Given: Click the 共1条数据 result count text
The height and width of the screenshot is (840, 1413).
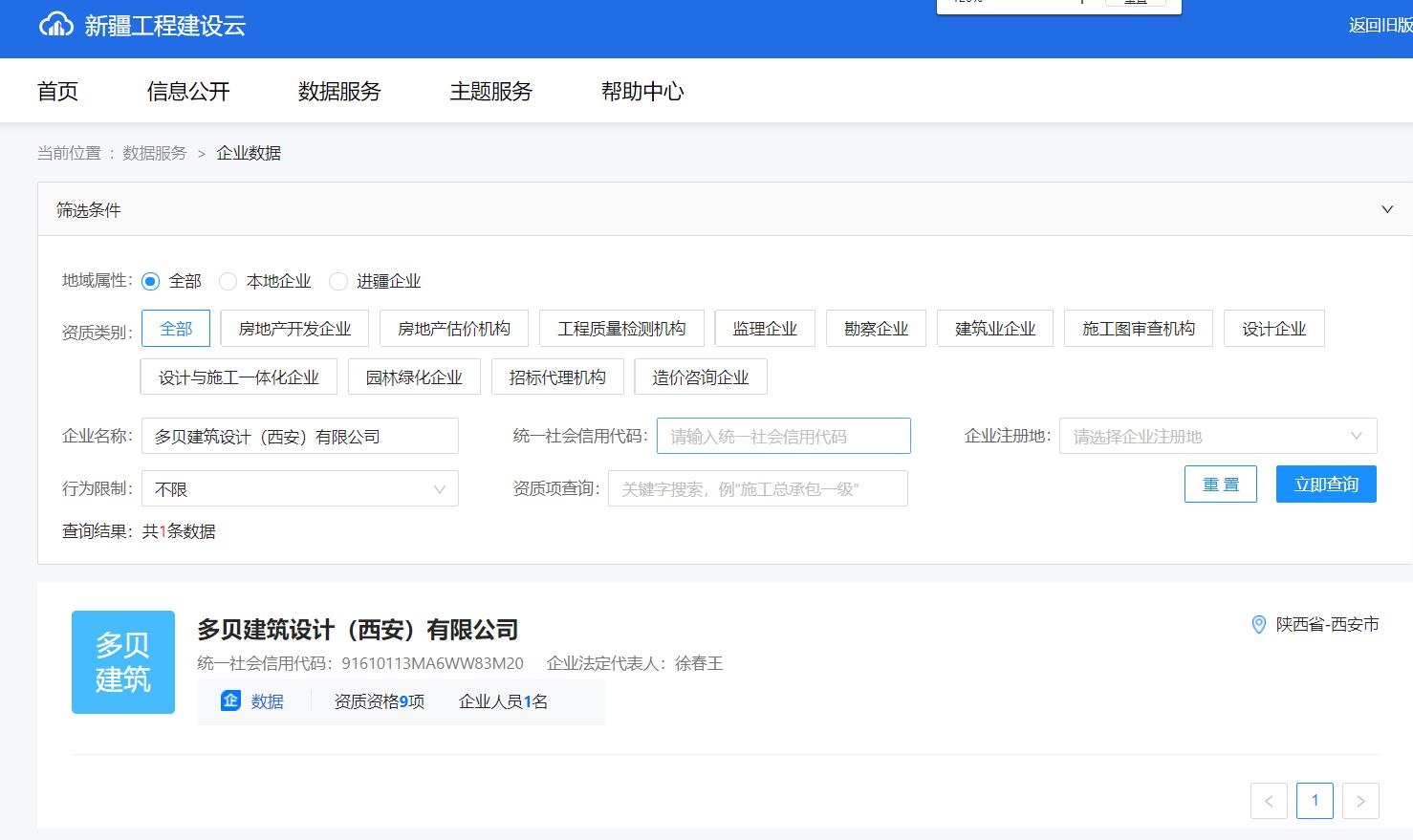Looking at the screenshot, I should (179, 531).
